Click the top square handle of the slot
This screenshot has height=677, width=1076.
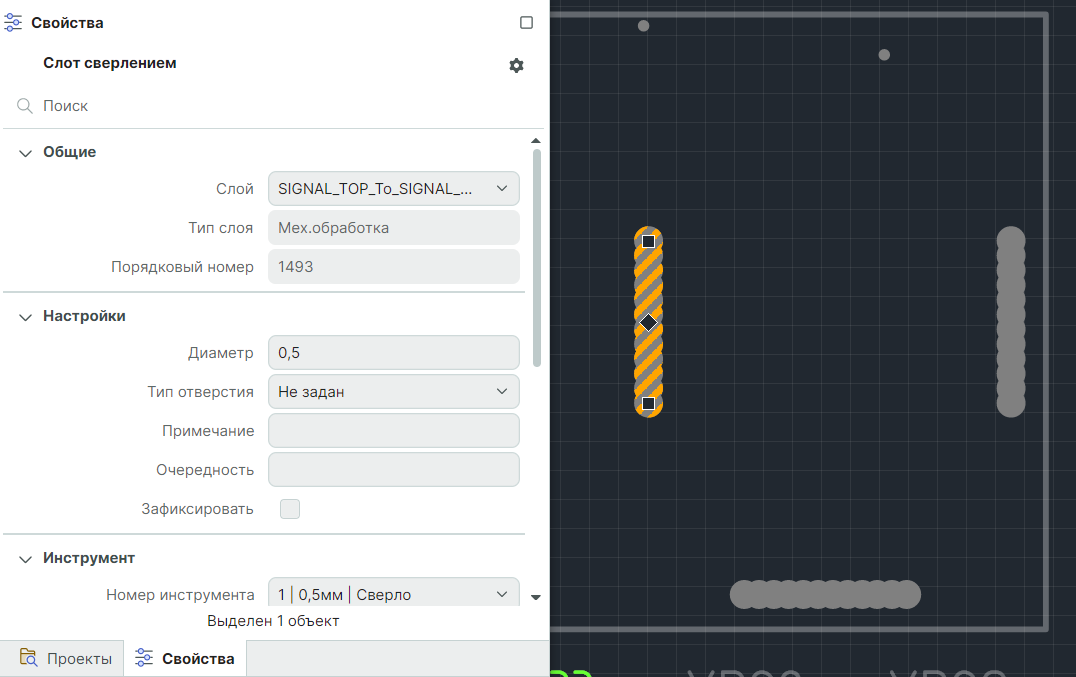pyautogui.click(x=648, y=241)
